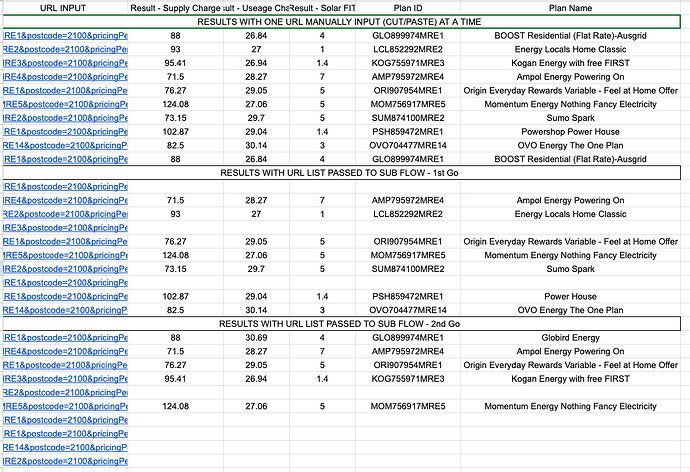This screenshot has height=472, width=690.
Task: Select usage charge 30.14 in 1st Go section
Action: tap(256, 310)
